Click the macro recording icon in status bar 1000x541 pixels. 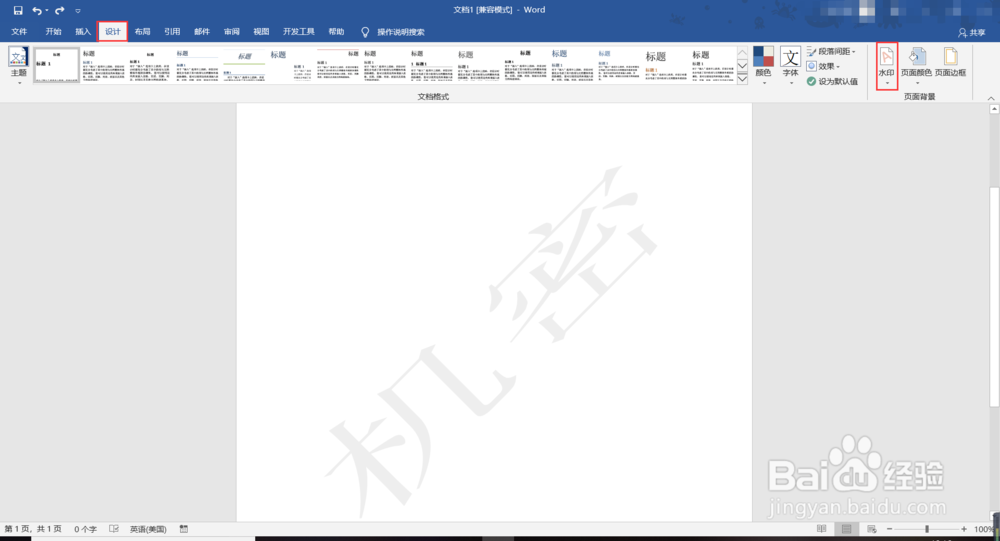[184, 529]
